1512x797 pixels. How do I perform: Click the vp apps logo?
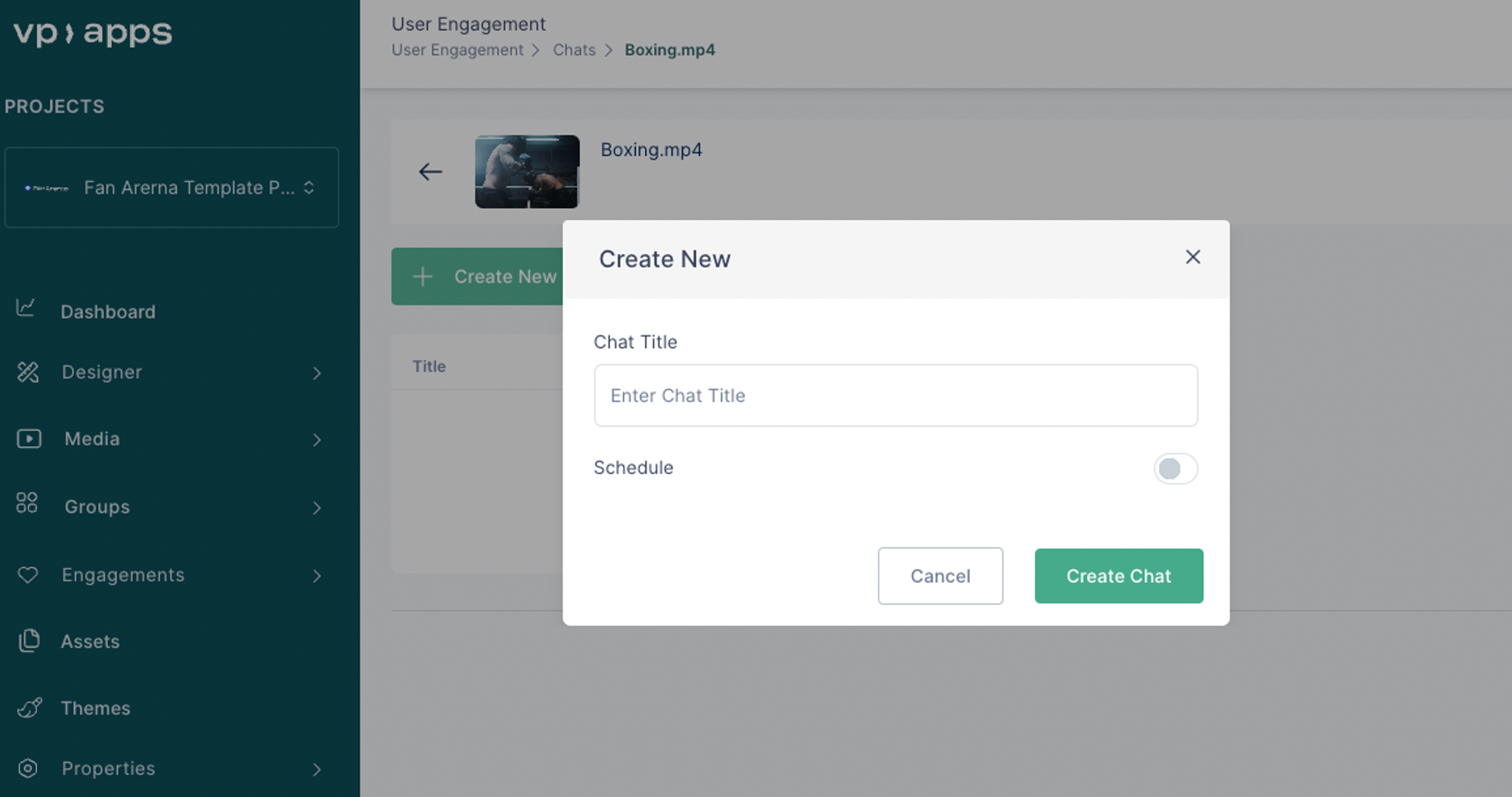click(92, 33)
